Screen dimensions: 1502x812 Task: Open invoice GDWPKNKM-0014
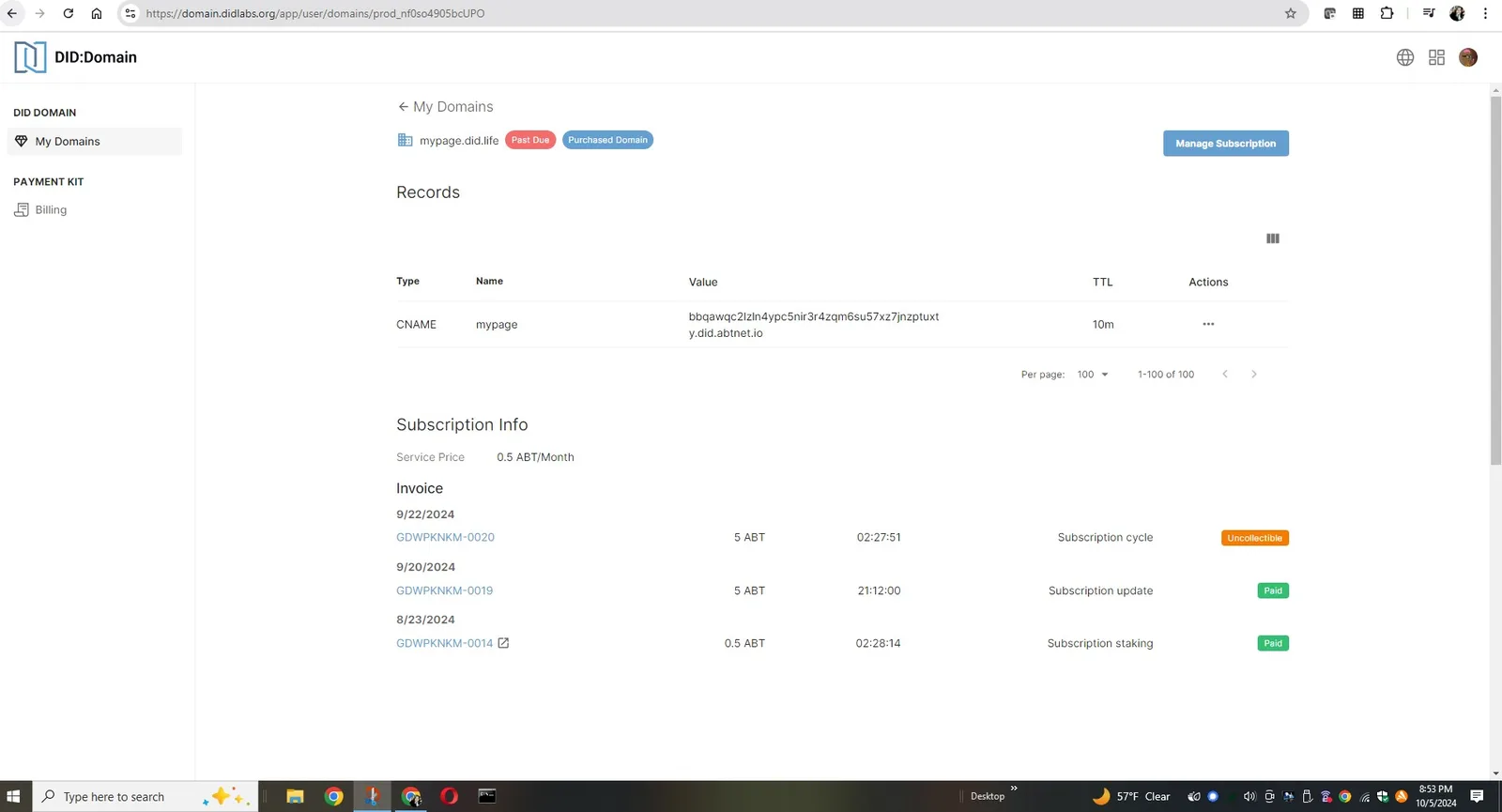tap(444, 643)
